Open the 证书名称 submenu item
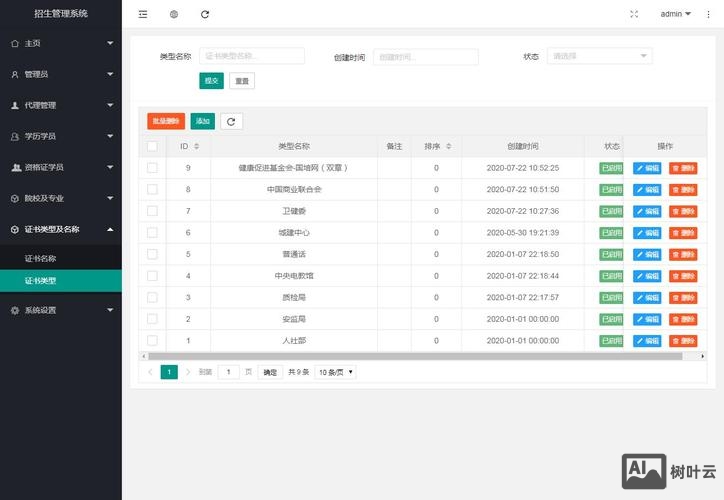This screenshot has height=500, width=724. pyautogui.click(x=61, y=258)
